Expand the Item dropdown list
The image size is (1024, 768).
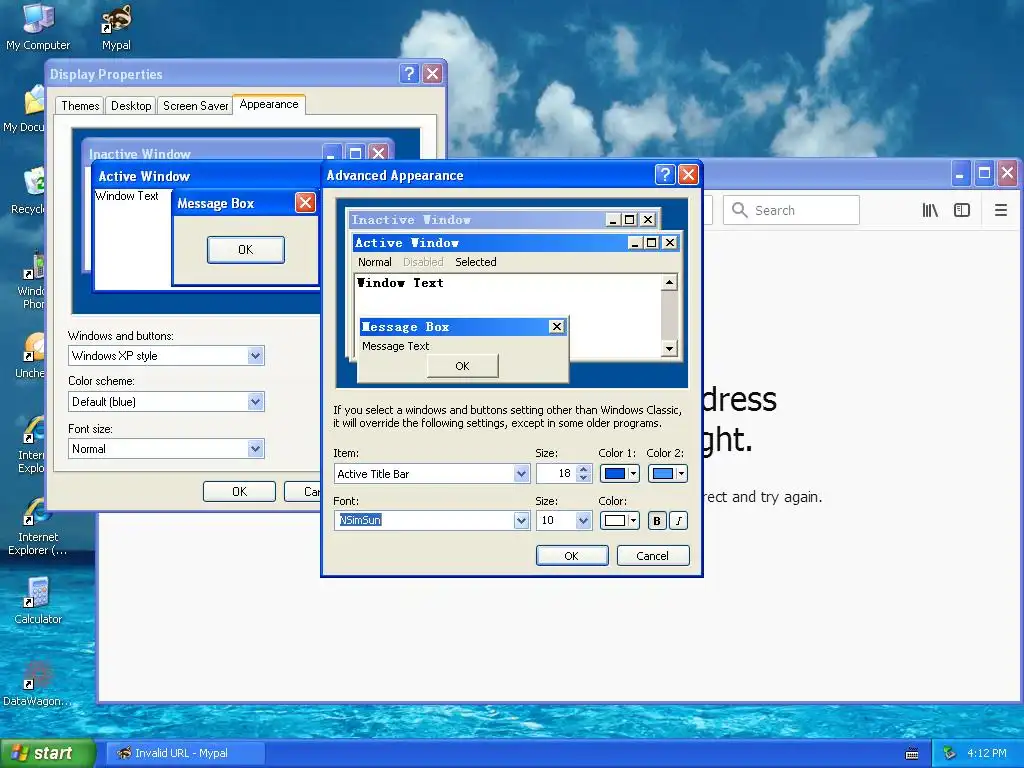pos(521,473)
